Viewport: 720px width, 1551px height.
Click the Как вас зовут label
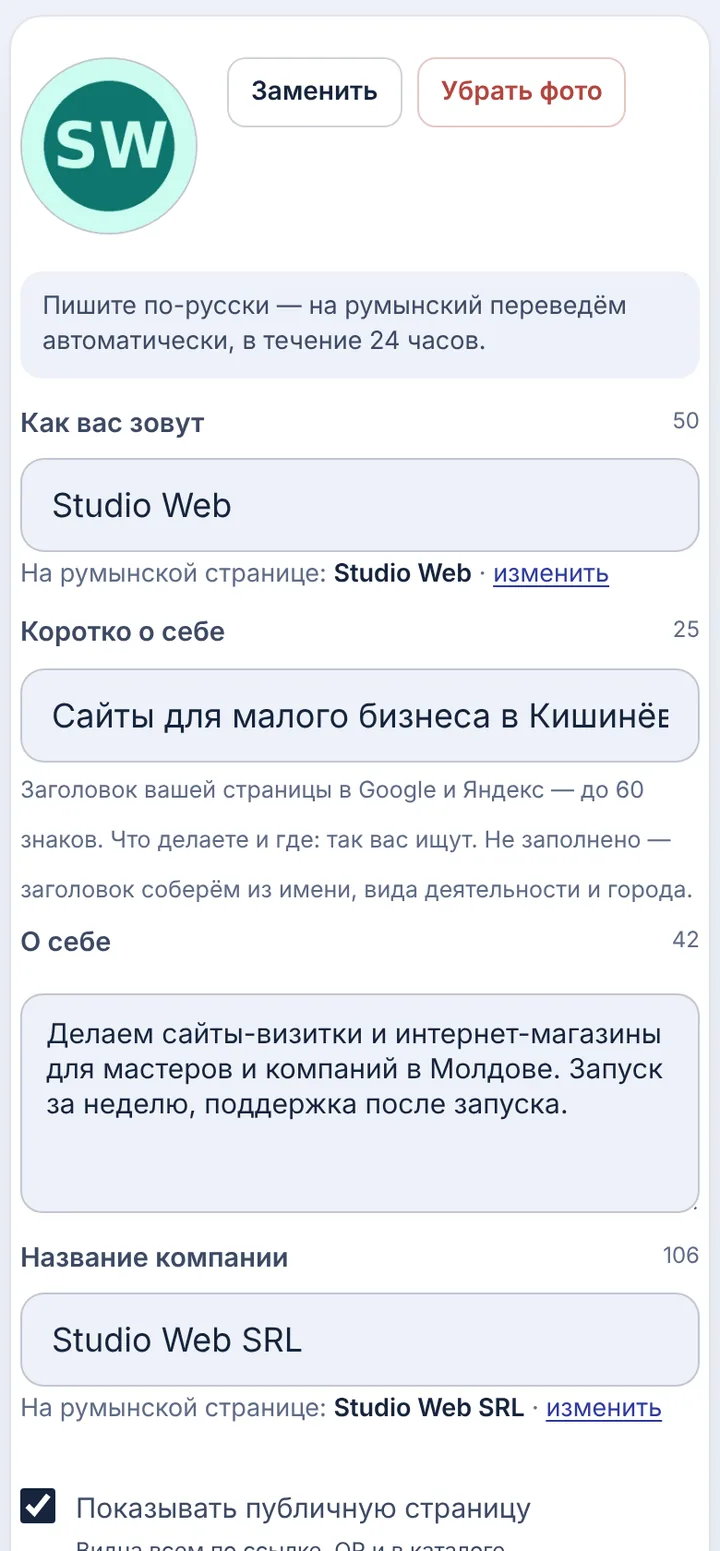click(112, 422)
